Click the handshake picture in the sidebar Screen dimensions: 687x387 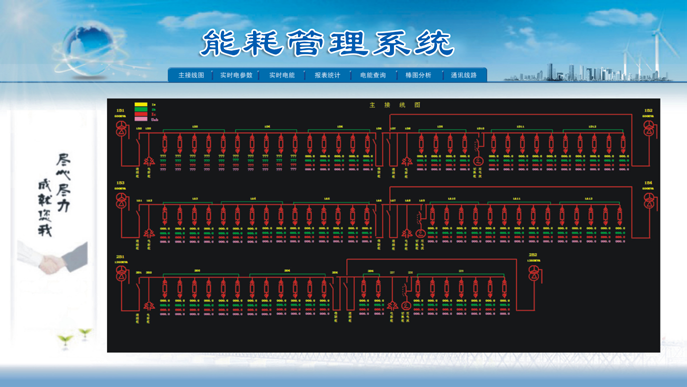[x=53, y=258]
